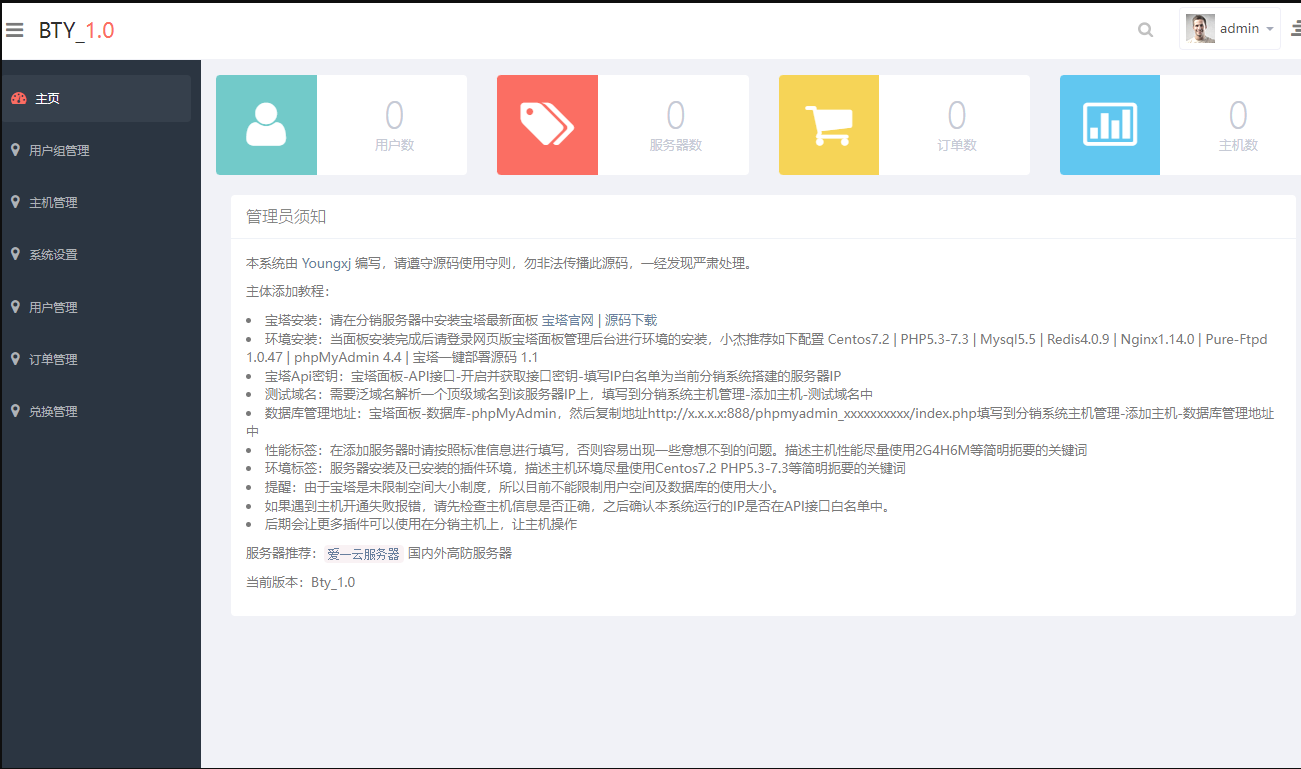Click the shopping cart icon on the 订单数 card

(828, 125)
